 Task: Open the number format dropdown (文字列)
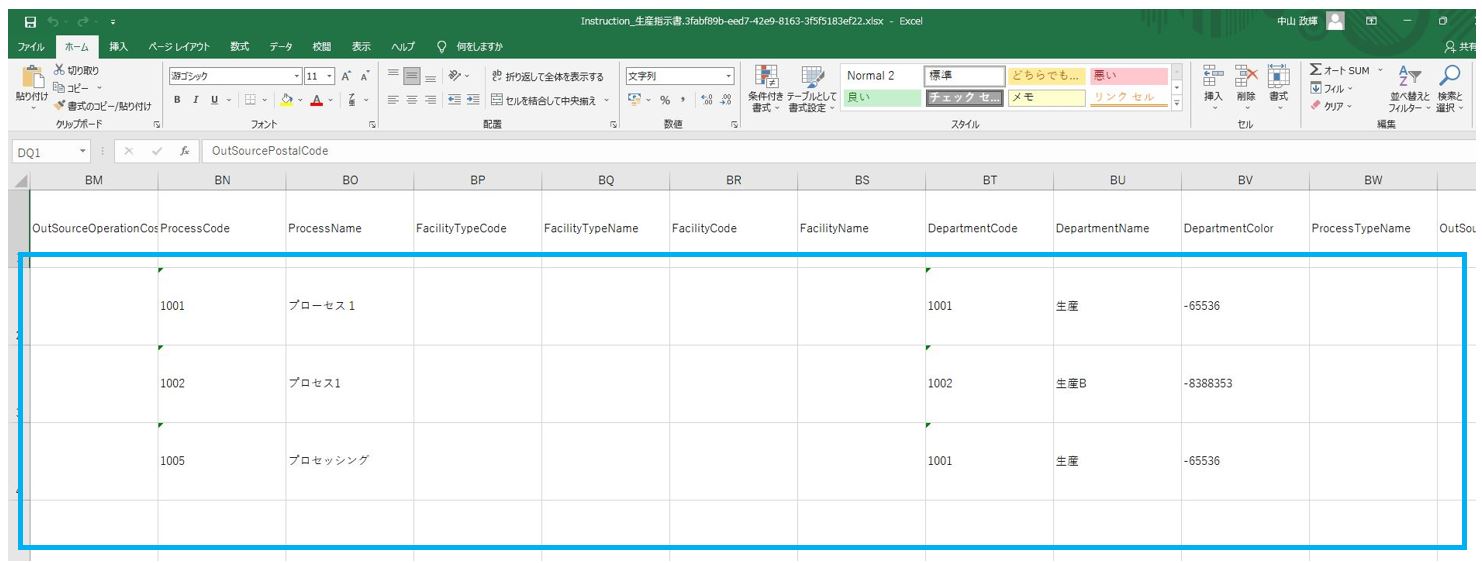point(729,76)
